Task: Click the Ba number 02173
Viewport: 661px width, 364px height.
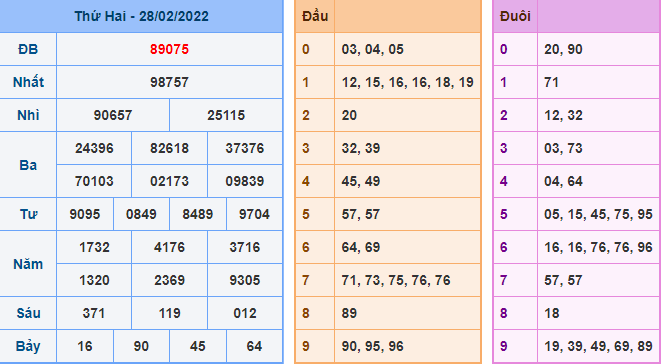Action: point(169,181)
